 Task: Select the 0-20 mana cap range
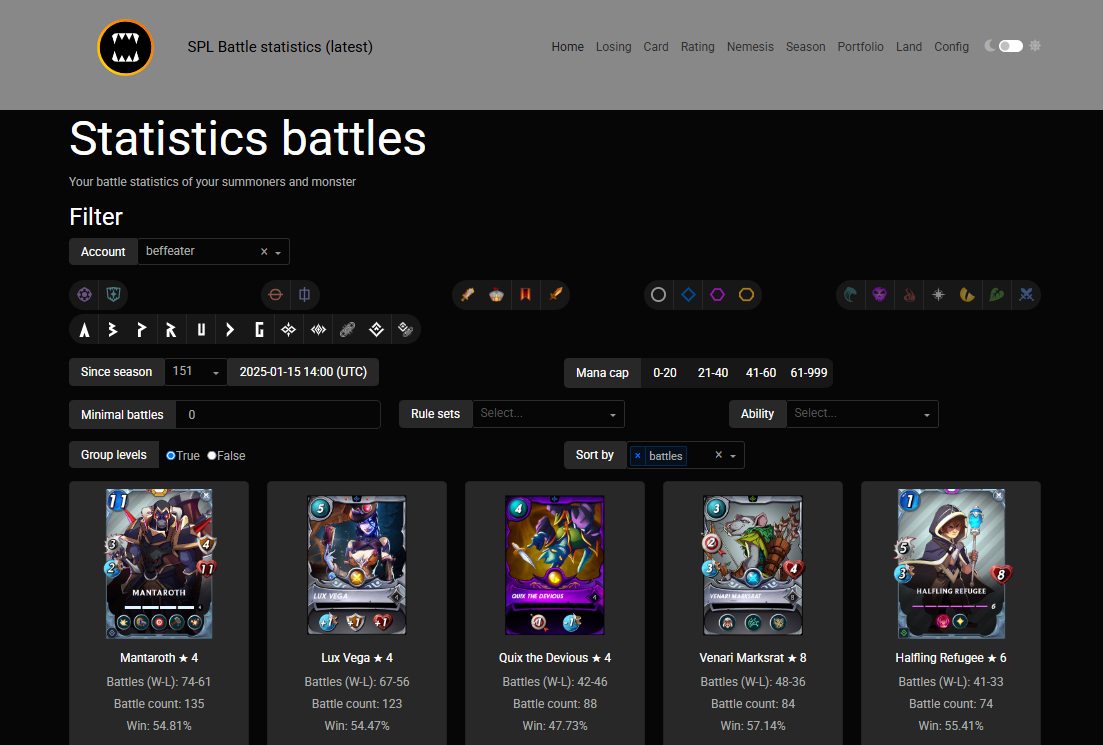pos(665,373)
